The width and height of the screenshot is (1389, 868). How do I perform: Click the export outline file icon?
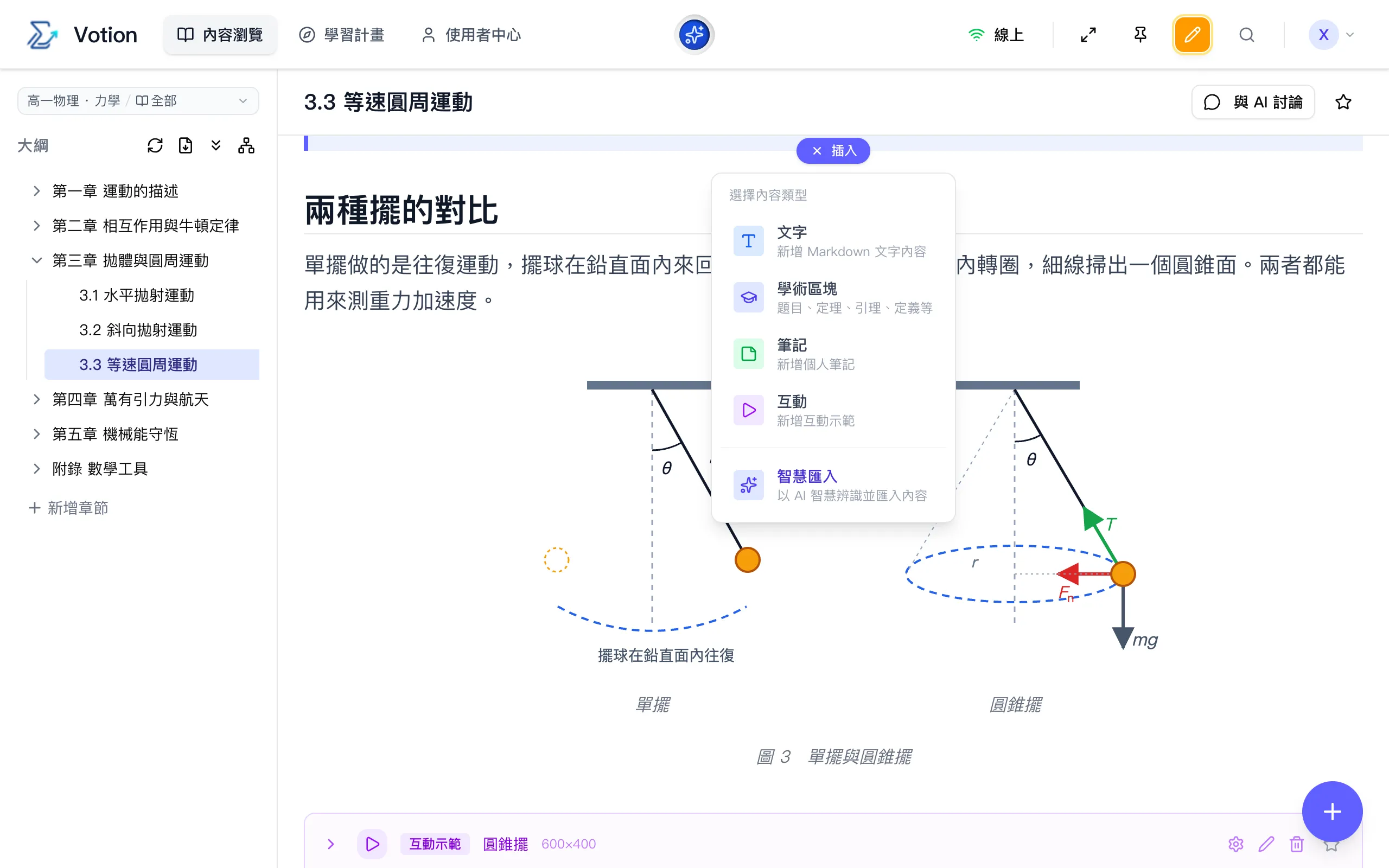point(186,146)
